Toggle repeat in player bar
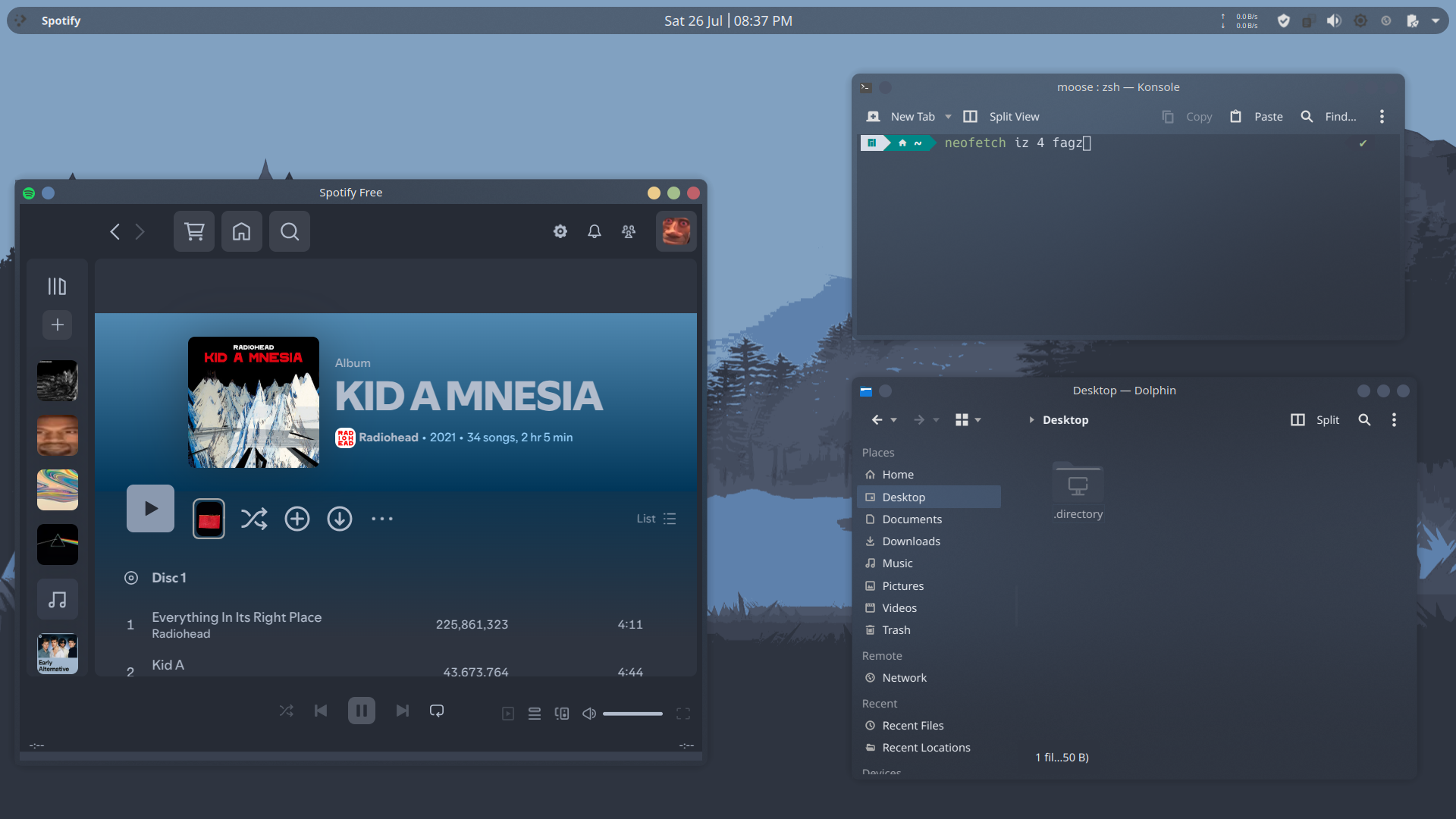The height and width of the screenshot is (819, 1456). pos(437,711)
